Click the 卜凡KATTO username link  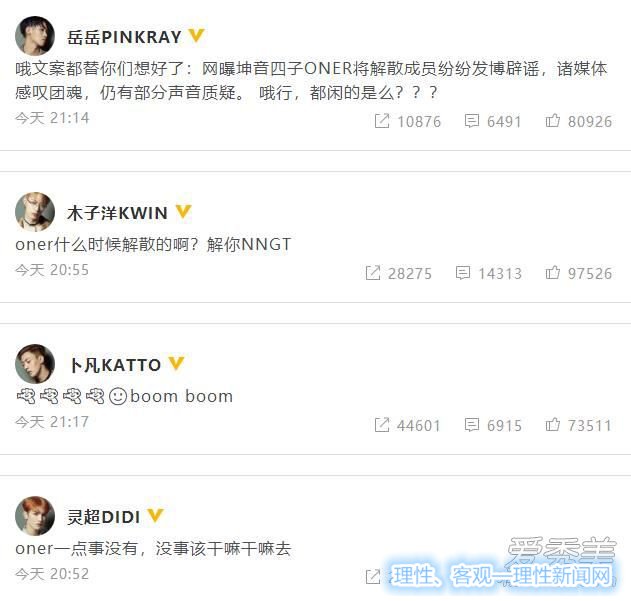(115, 365)
